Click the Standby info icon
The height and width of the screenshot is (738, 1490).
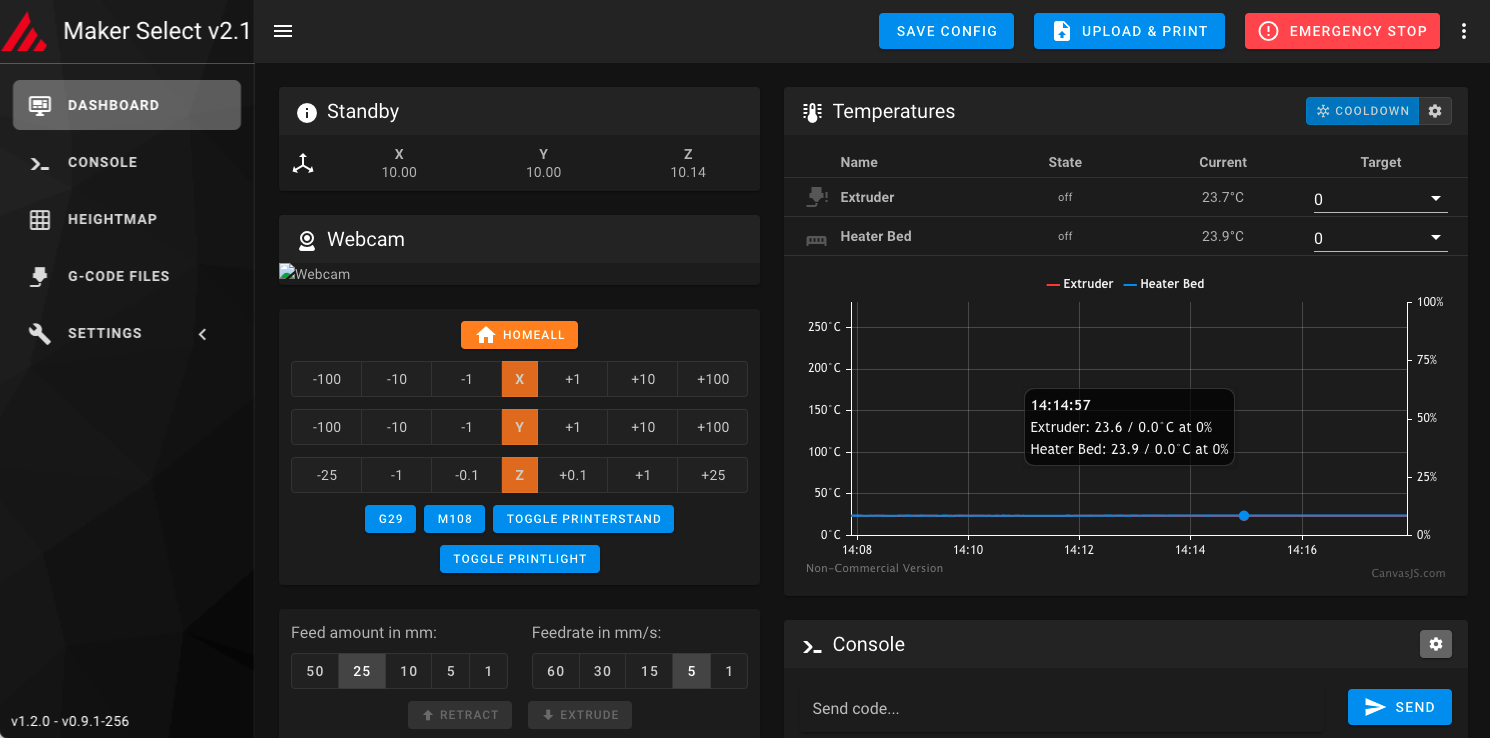click(x=307, y=112)
